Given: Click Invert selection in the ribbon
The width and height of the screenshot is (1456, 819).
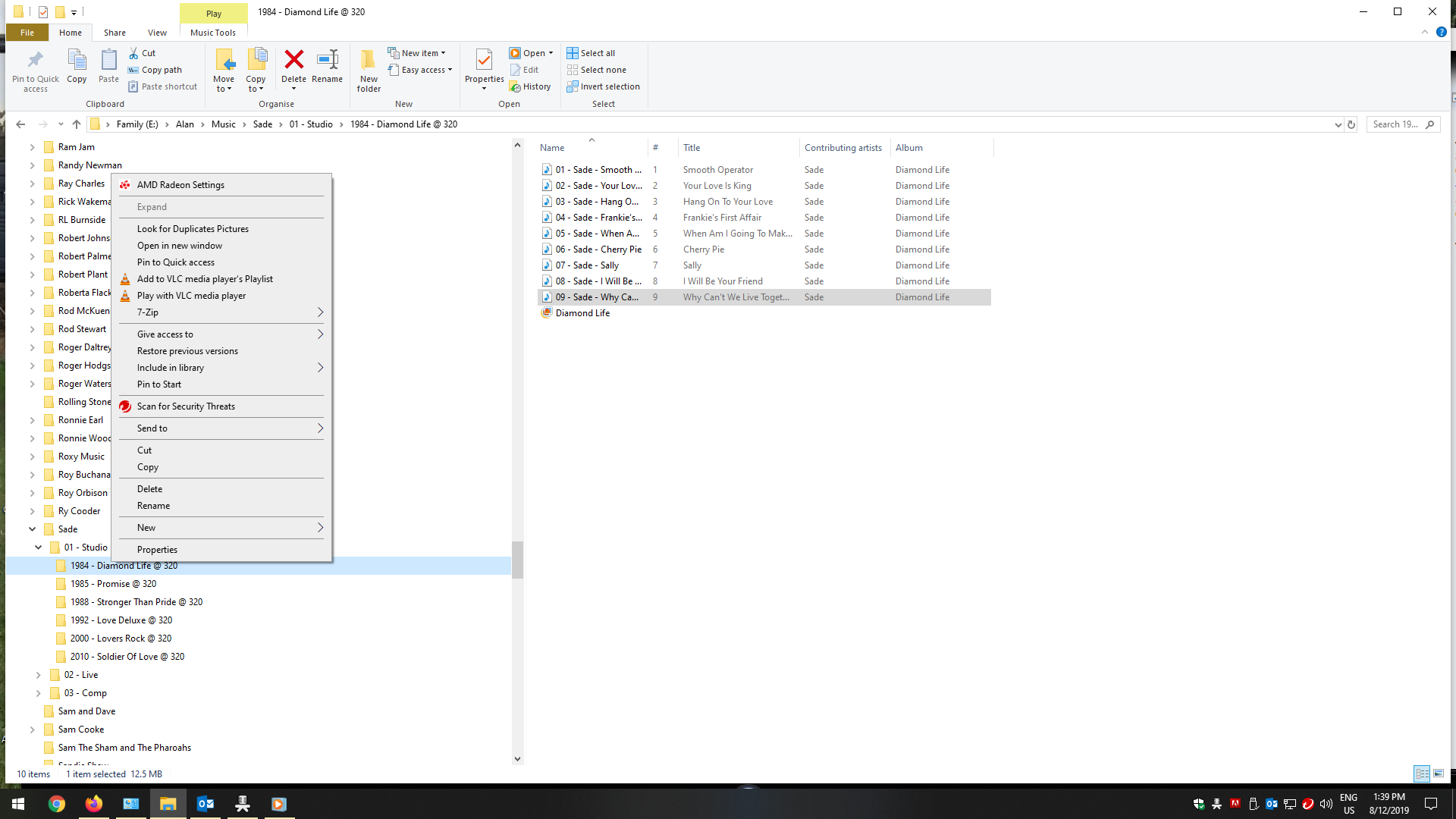Looking at the screenshot, I should (x=603, y=86).
